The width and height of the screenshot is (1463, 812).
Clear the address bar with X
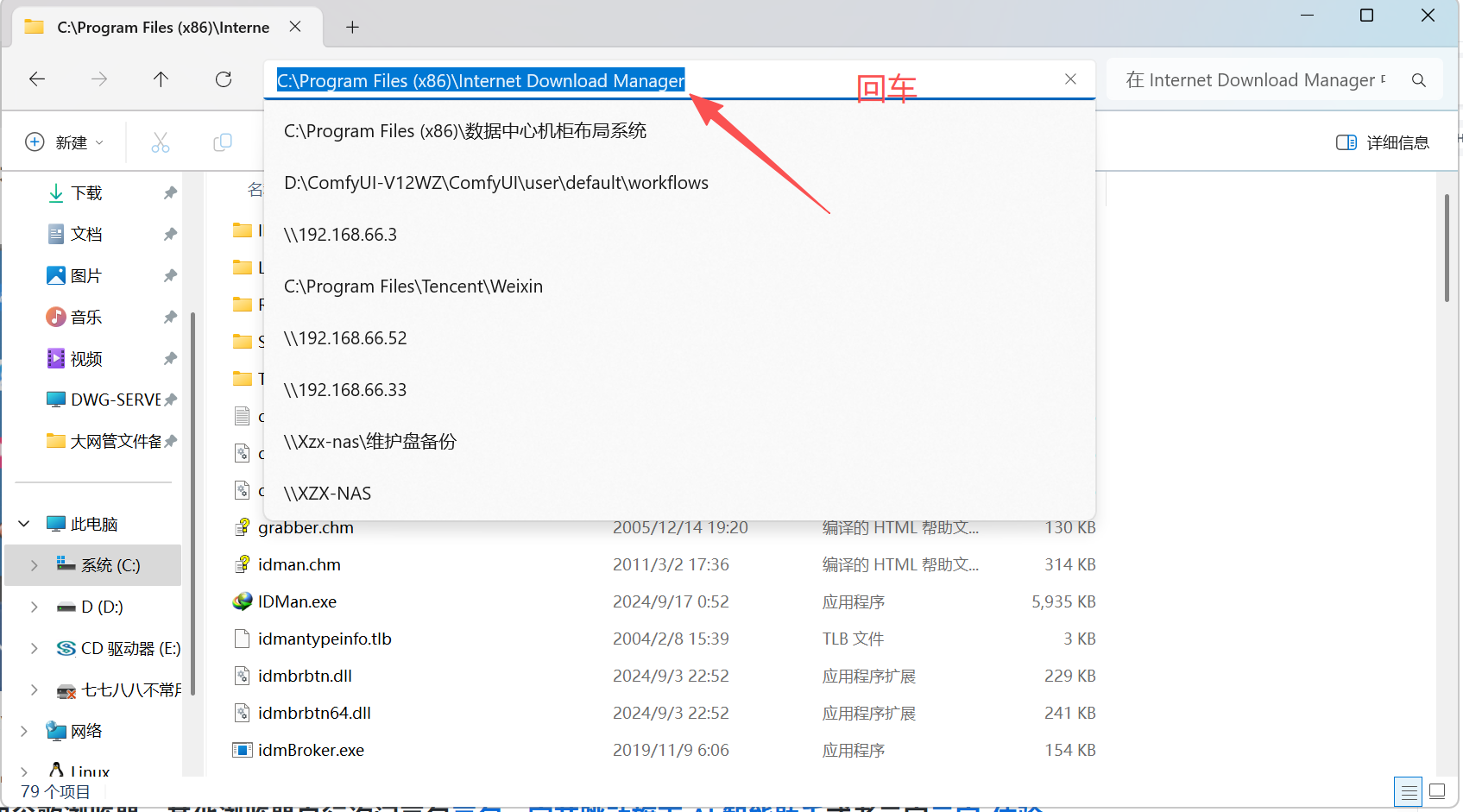[x=1070, y=79]
